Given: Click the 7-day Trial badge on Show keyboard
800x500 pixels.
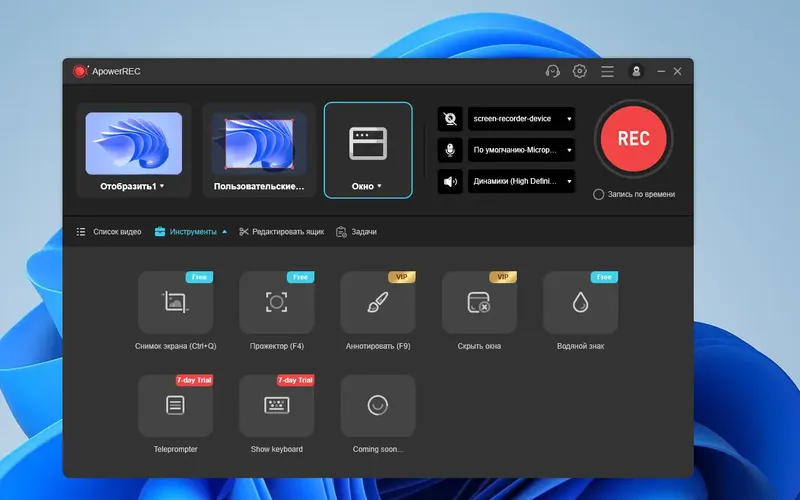Looking at the screenshot, I should [x=295, y=380].
